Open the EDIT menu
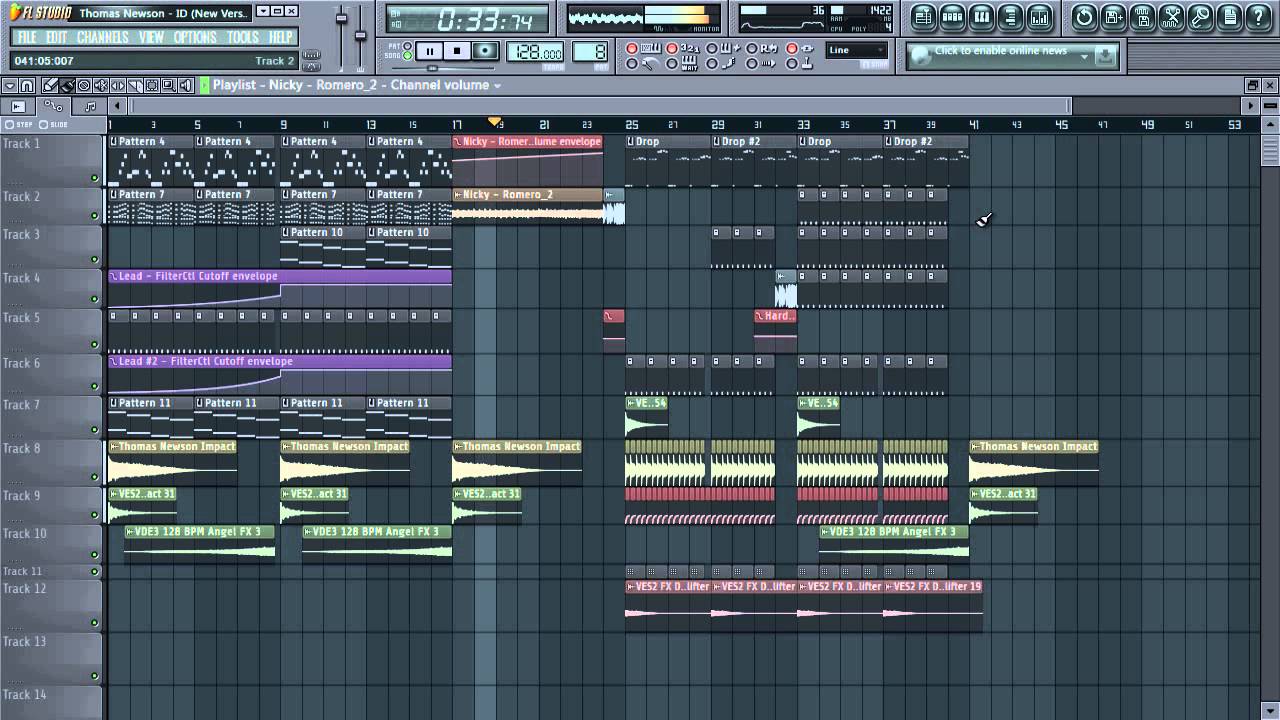 56,37
